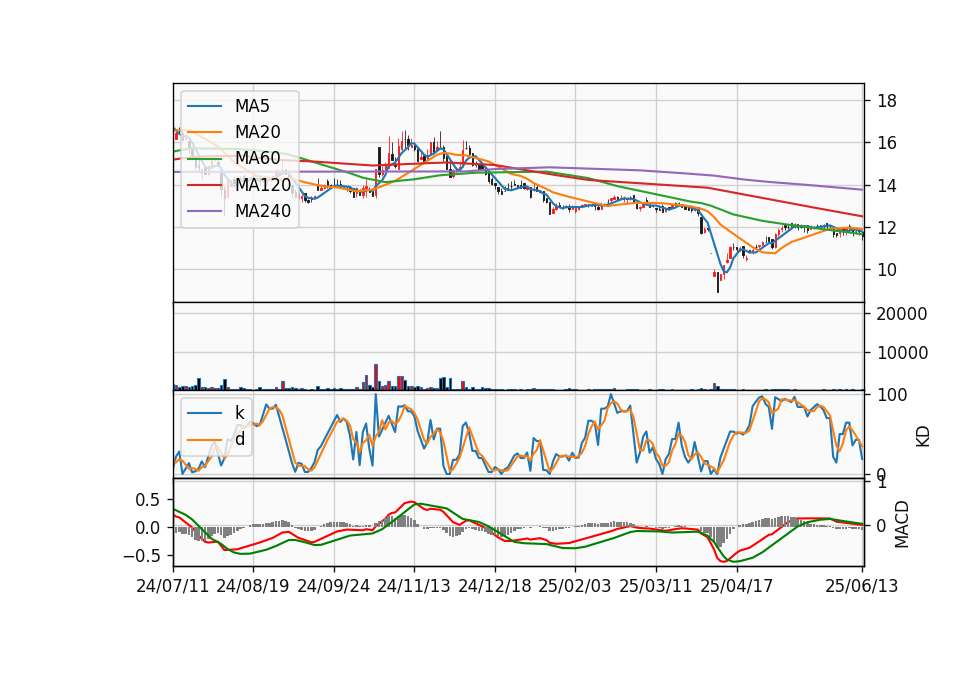
Task: Click the 'k' legend entry in KD panel
Action: tap(239, 413)
